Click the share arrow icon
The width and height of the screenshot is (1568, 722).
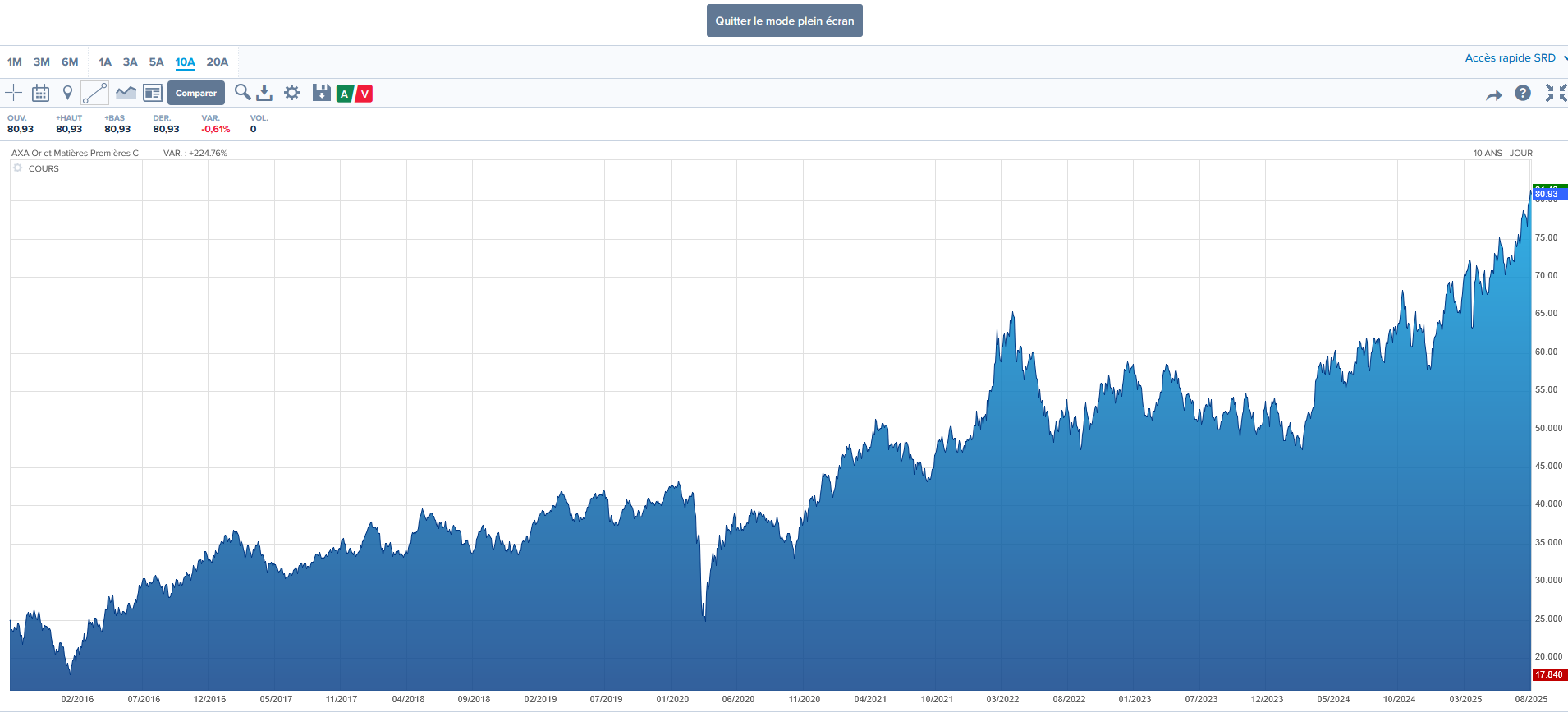tap(1493, 95)
